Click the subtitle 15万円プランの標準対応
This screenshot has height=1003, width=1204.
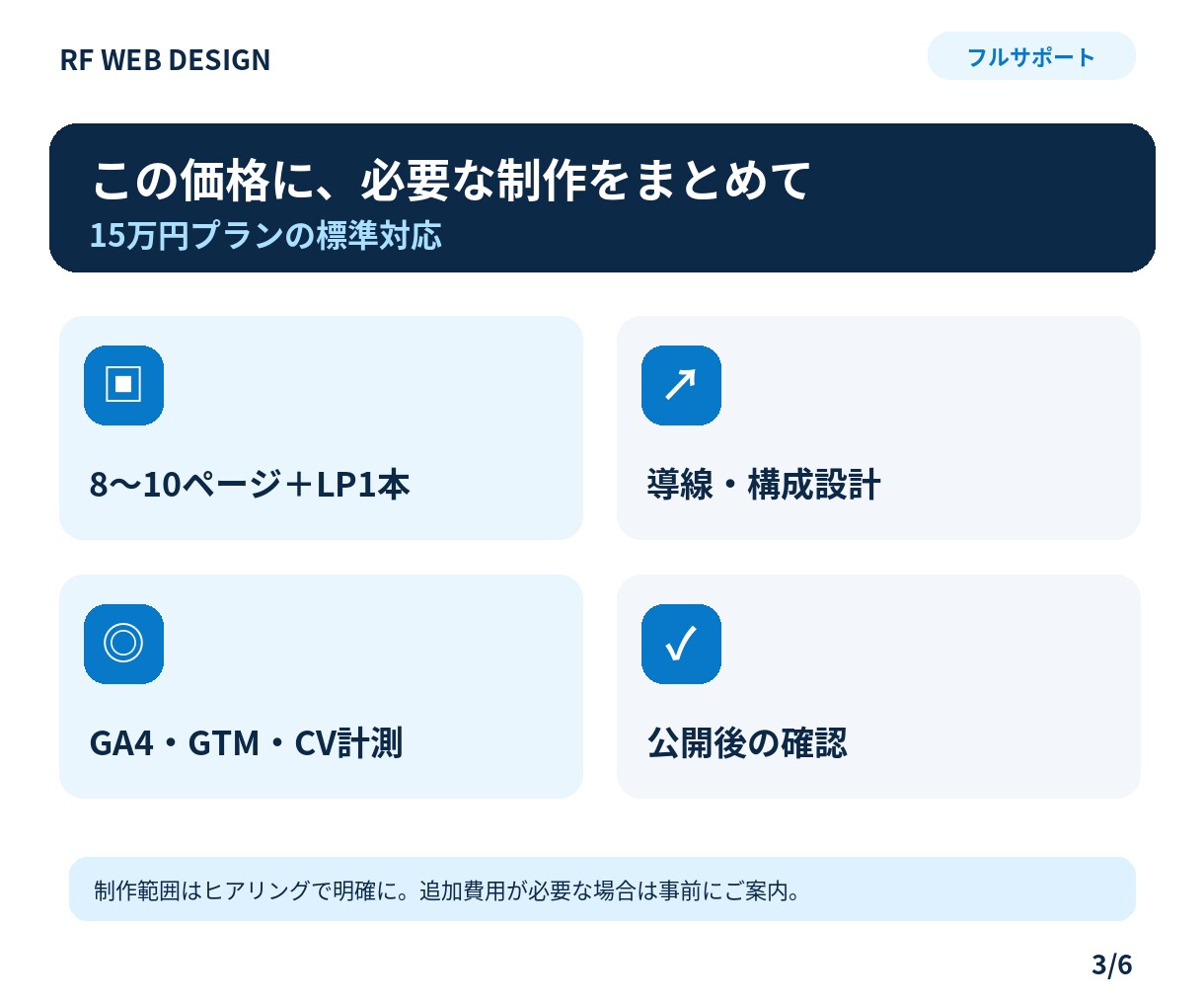[x=265, y=236]
